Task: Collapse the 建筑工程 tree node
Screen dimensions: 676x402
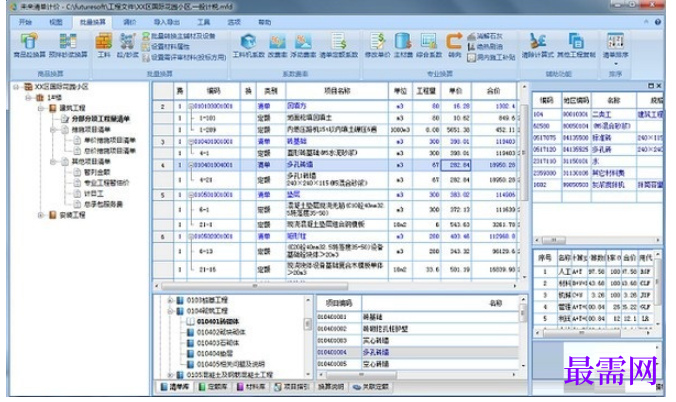Action: pos(41,108)
